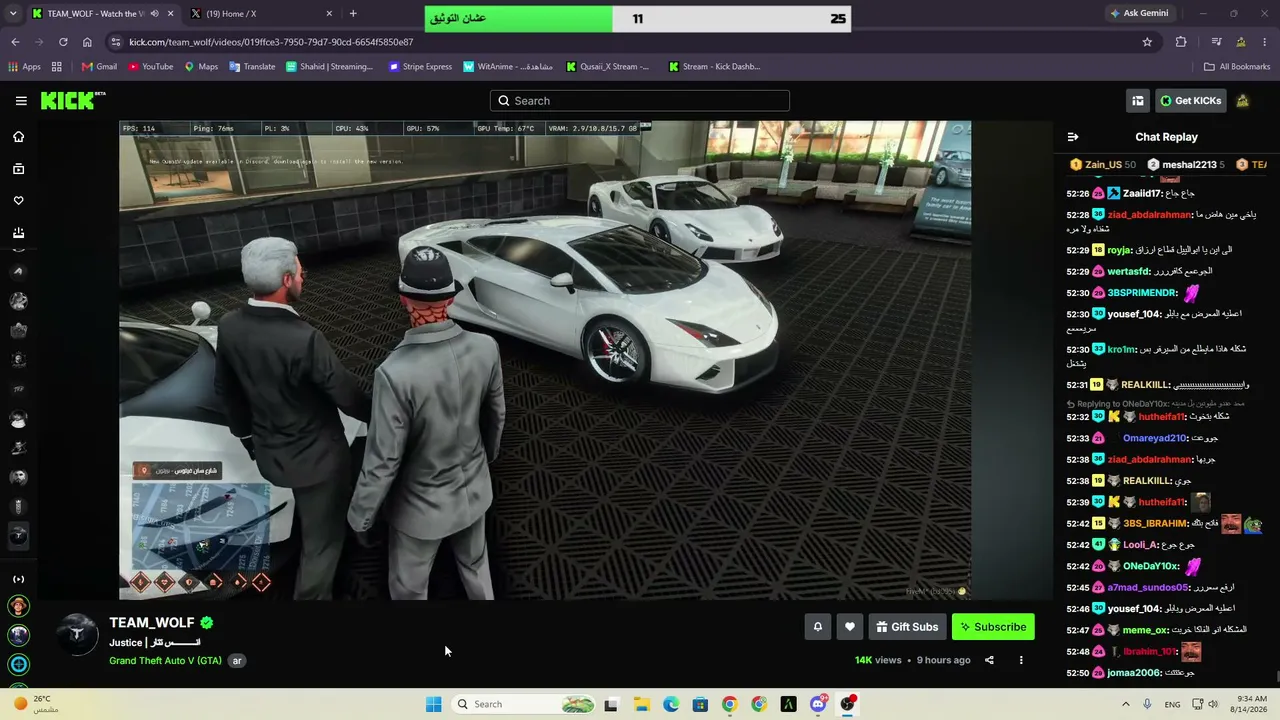Open a new browser tab

tap(353, 14)
